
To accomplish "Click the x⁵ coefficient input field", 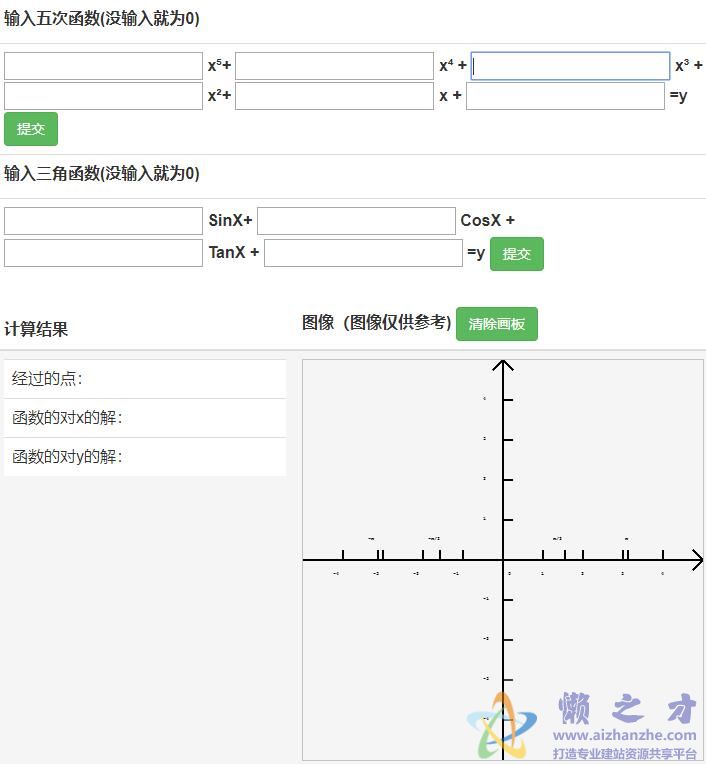I will [103, 66].
